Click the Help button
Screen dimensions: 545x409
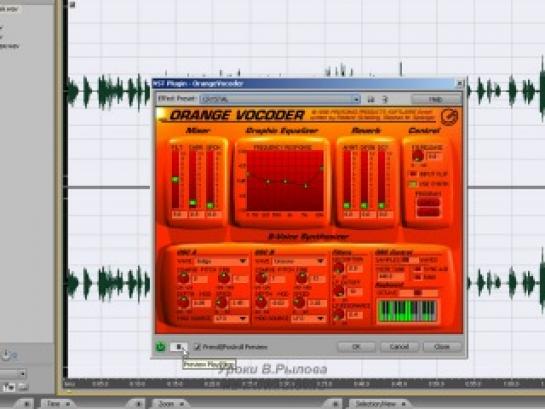tap(436, 99)
